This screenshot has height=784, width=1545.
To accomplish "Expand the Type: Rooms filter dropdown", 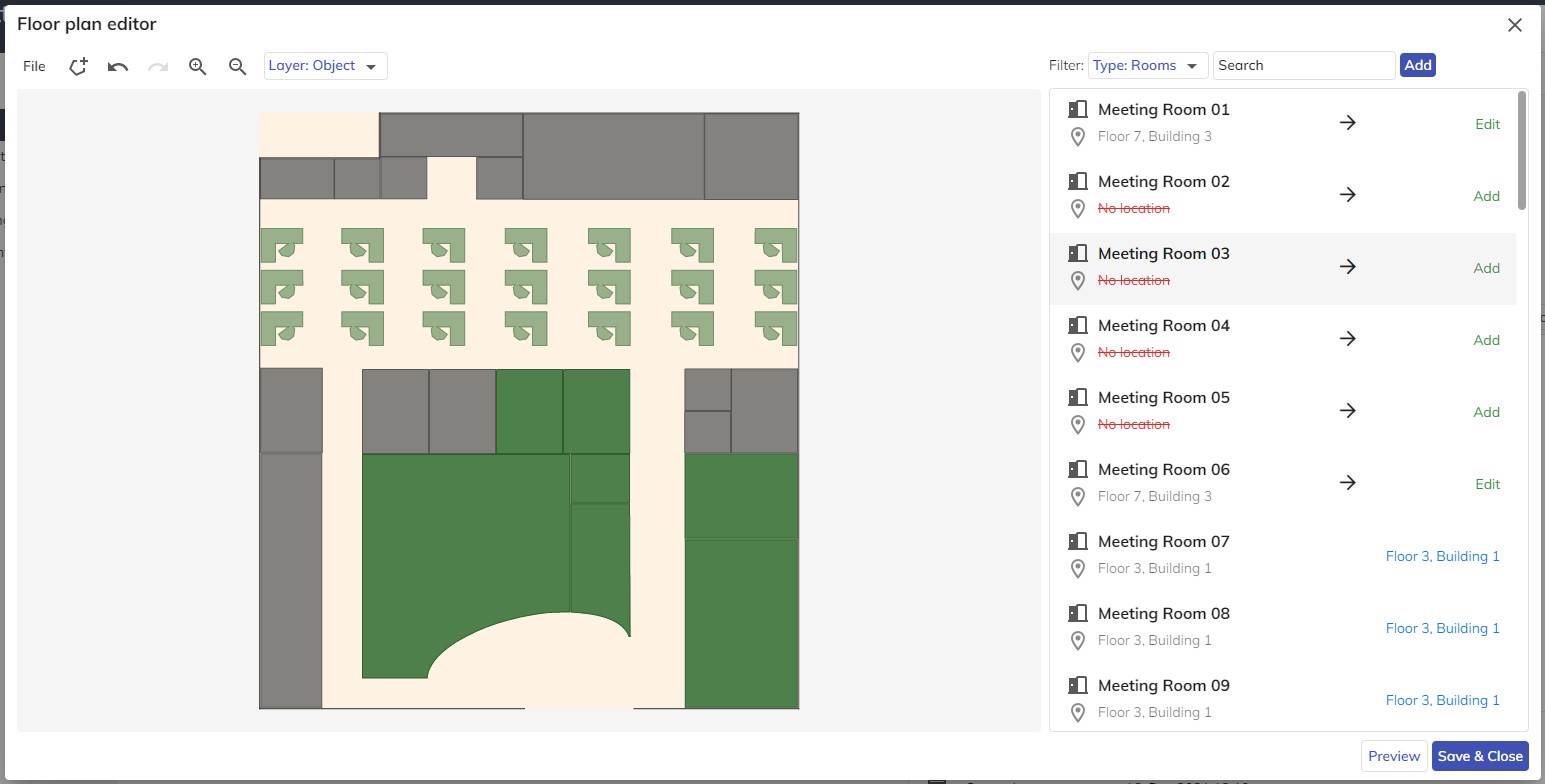I will pos(1148,66).
